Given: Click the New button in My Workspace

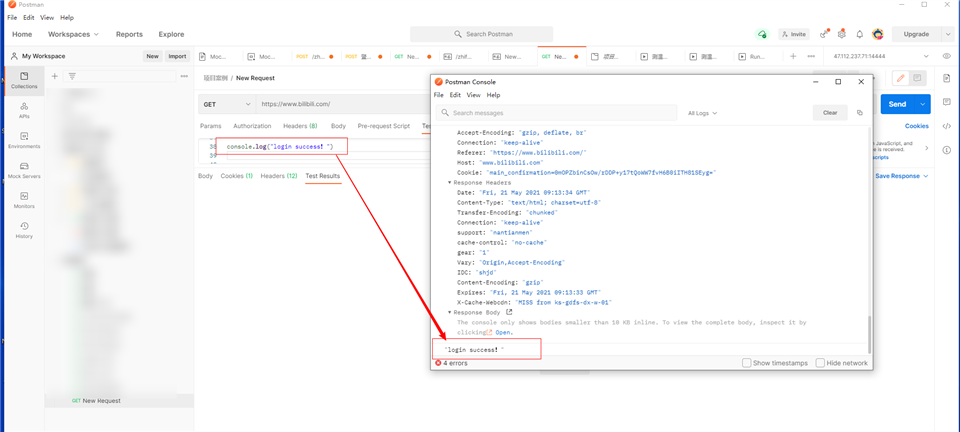Looking at the screenshot, I should pos(152,56).
